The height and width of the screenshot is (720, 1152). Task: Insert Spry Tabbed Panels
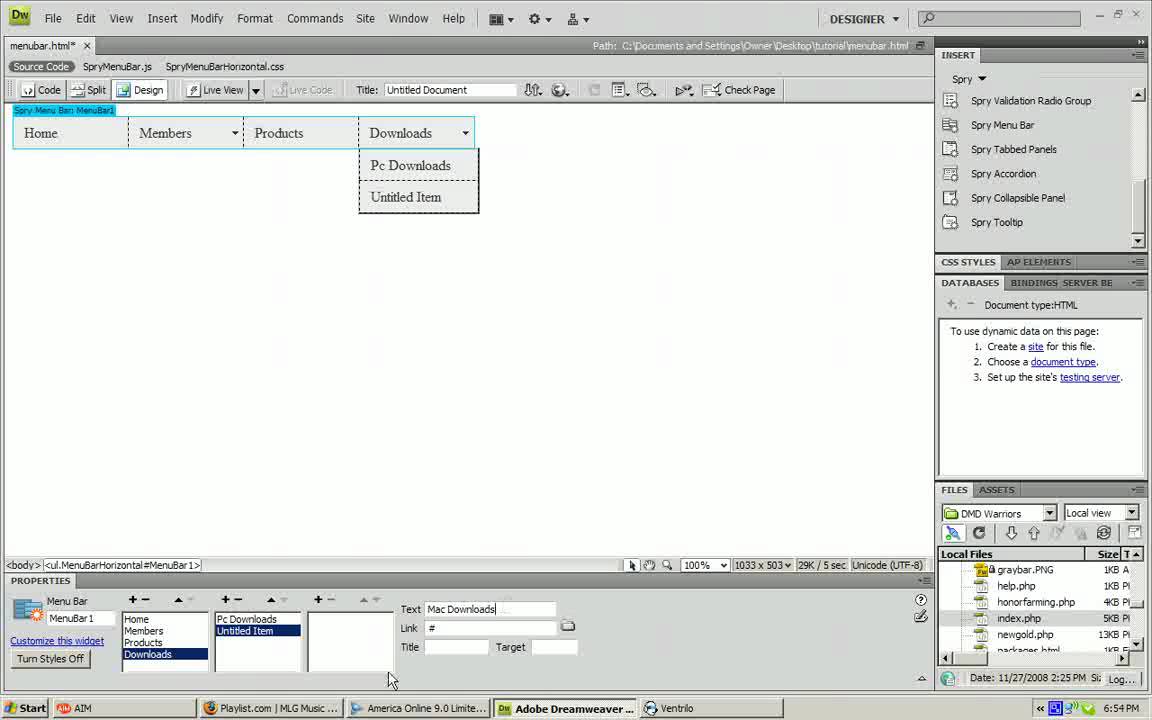click(1013, 149)
